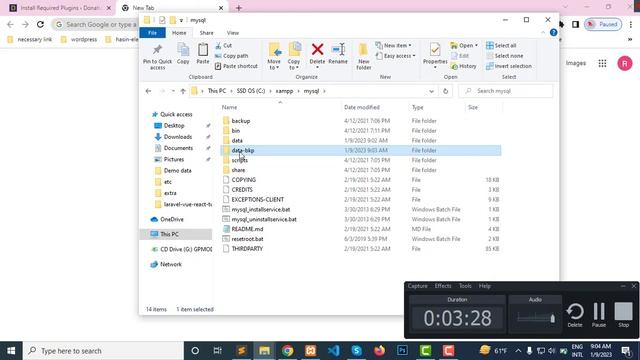
Task: Open the ribbon Open dropdown
Action: coord(464,45)
